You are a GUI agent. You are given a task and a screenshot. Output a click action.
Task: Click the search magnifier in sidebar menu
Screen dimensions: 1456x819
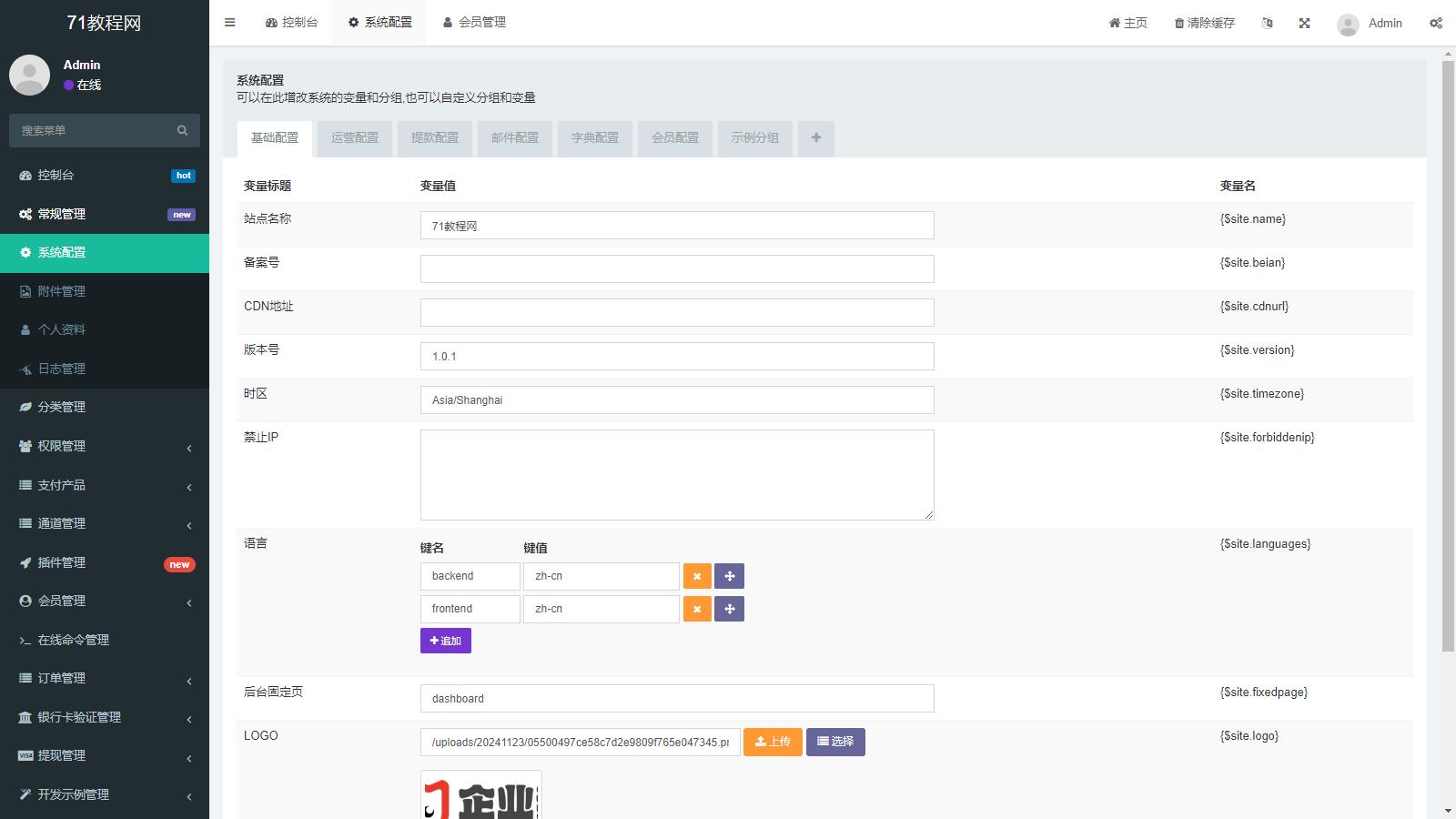coord(182,130)
